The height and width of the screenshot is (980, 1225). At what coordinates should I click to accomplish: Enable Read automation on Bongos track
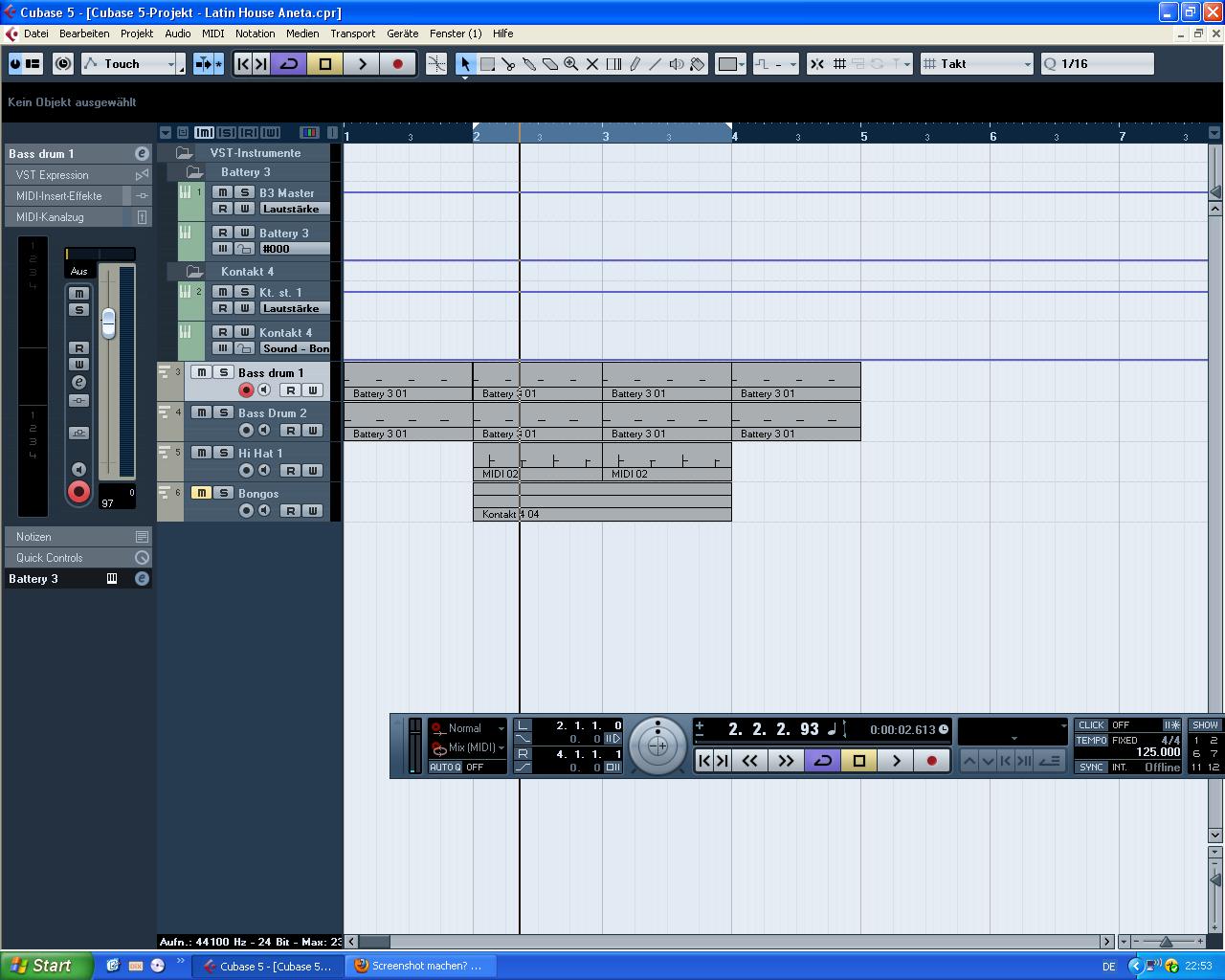pos(290,510)
